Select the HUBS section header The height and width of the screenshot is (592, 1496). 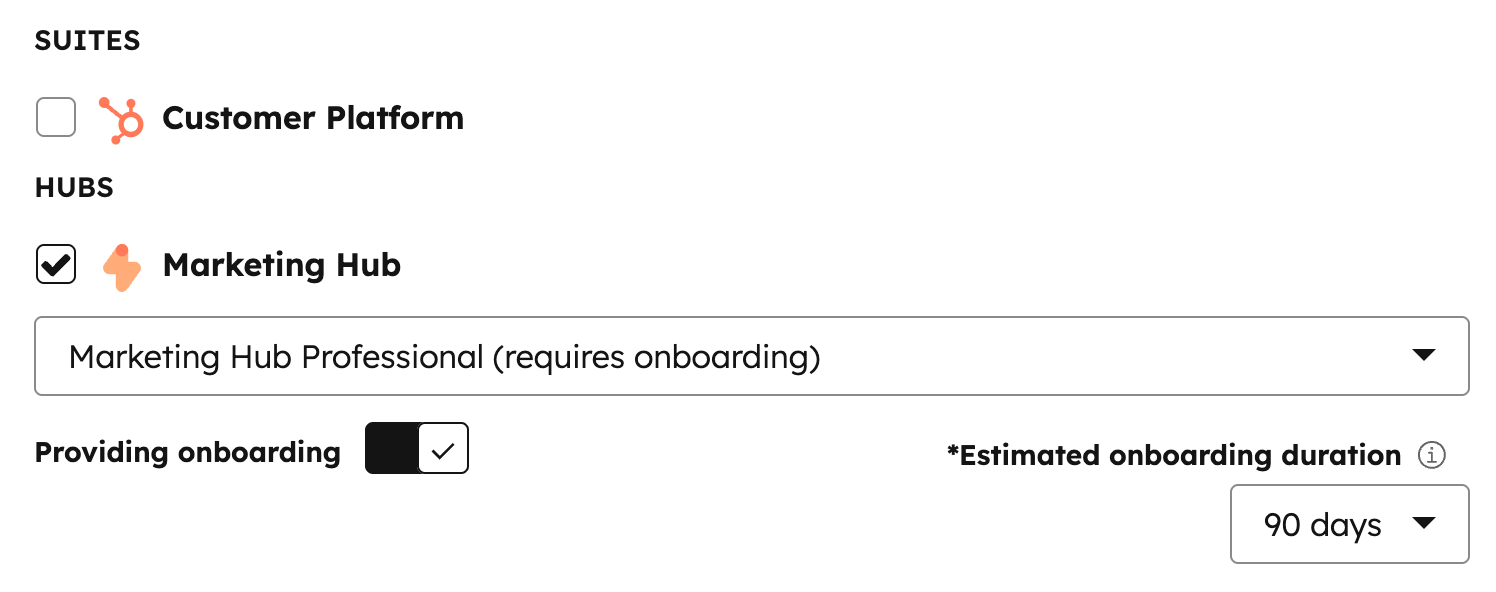pos(72,187)
